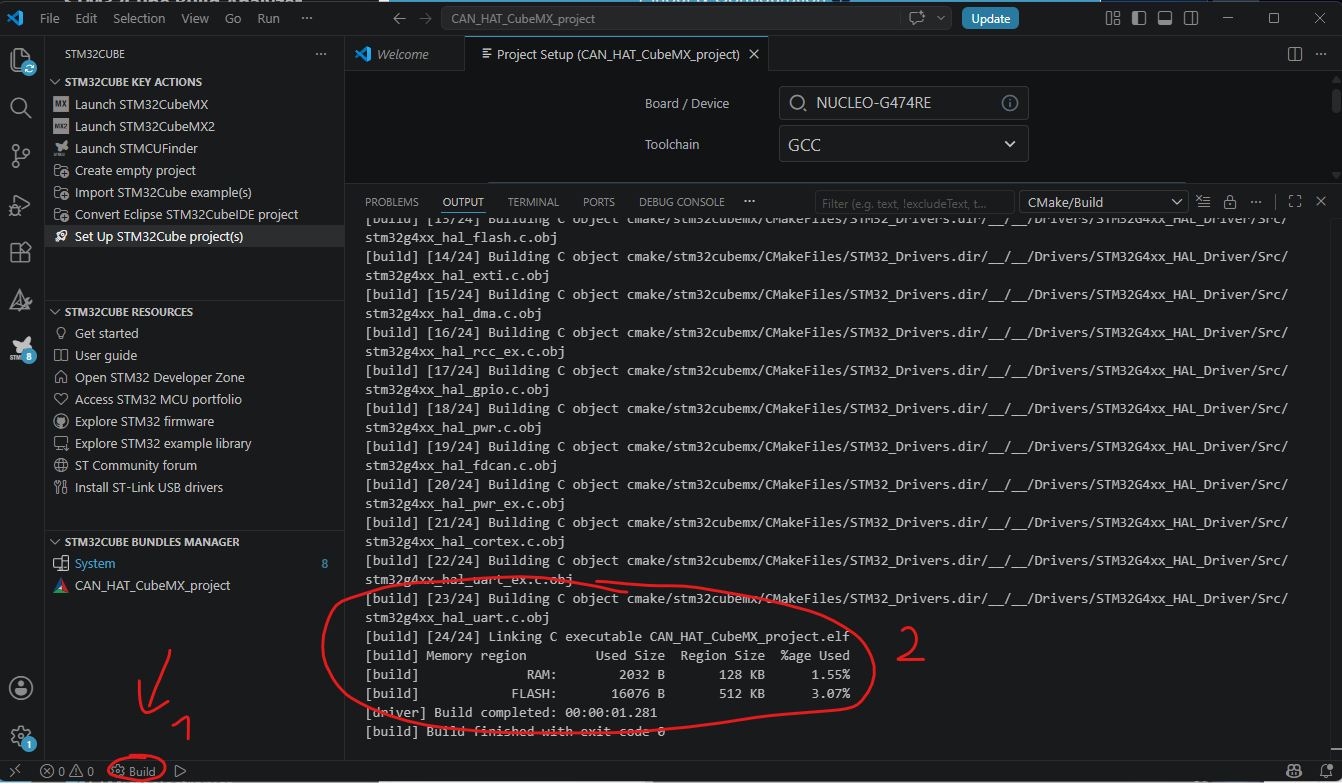Open the Customize Layout icon
Screen dimensions: 1342x783
click(1113, 18)
